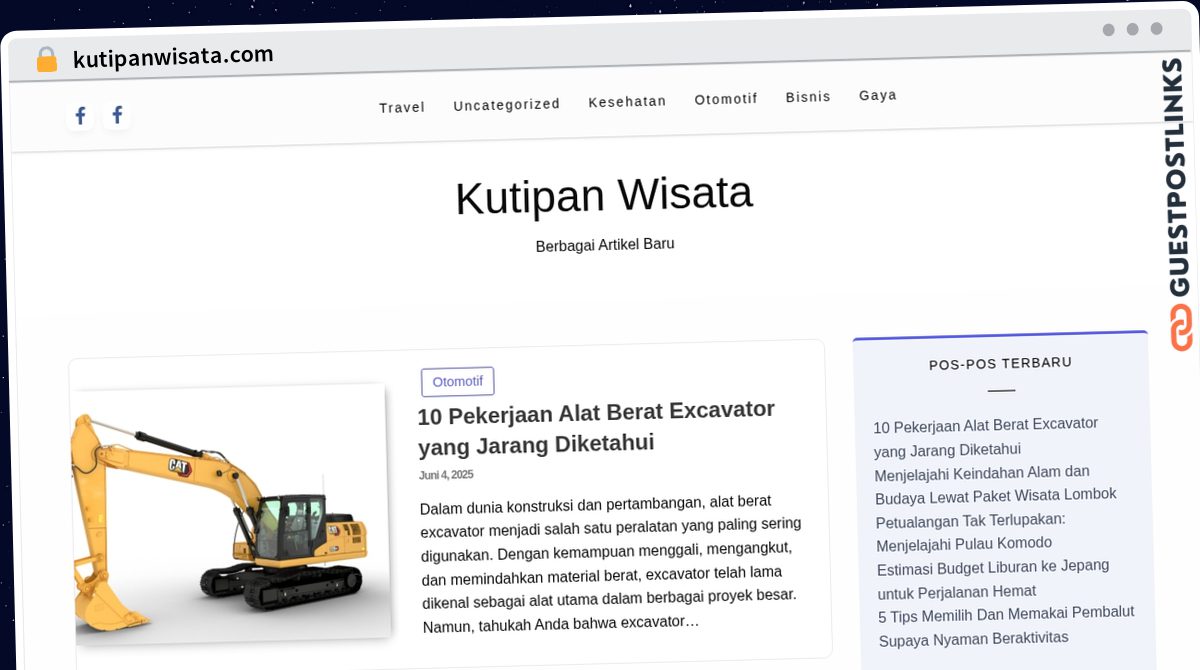
Task: Click the GuestPostLinks chain logo icon
Action: click(x=1181, y=327)
